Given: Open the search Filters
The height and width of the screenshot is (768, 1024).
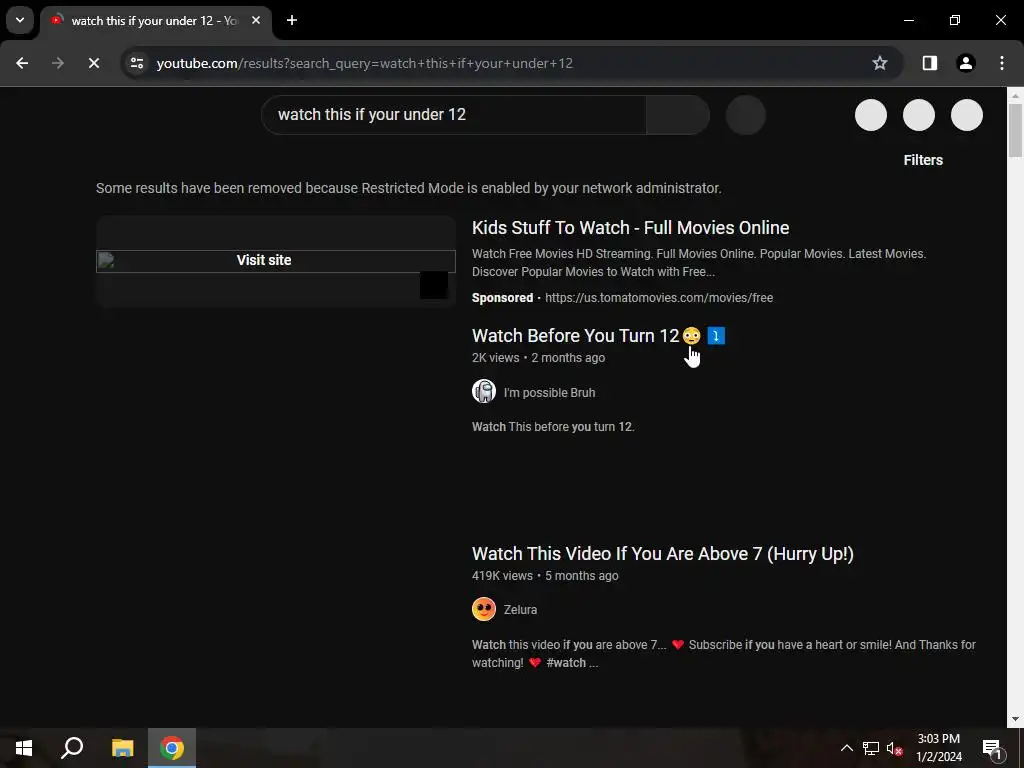Looking at the screenshot, I should pos(923,160).
